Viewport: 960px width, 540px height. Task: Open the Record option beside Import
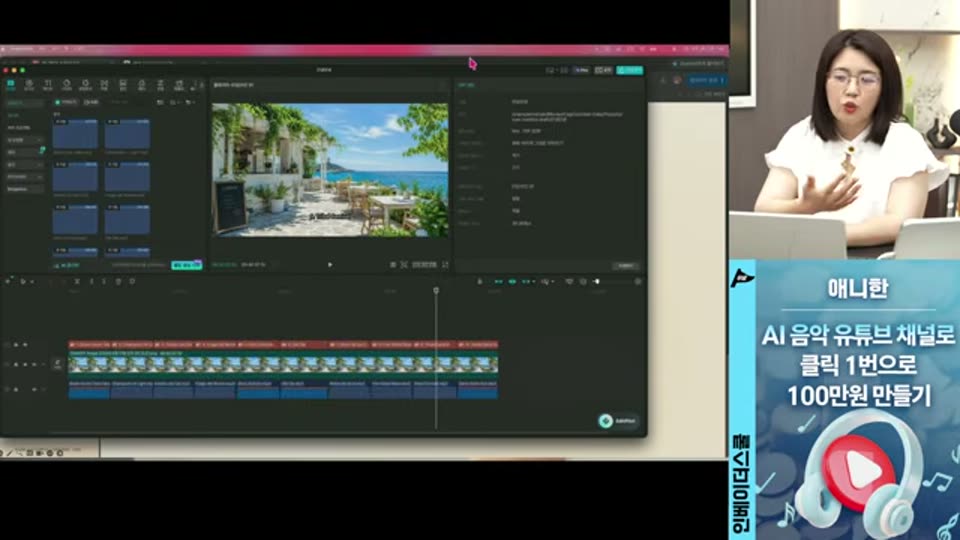(91, 102)
